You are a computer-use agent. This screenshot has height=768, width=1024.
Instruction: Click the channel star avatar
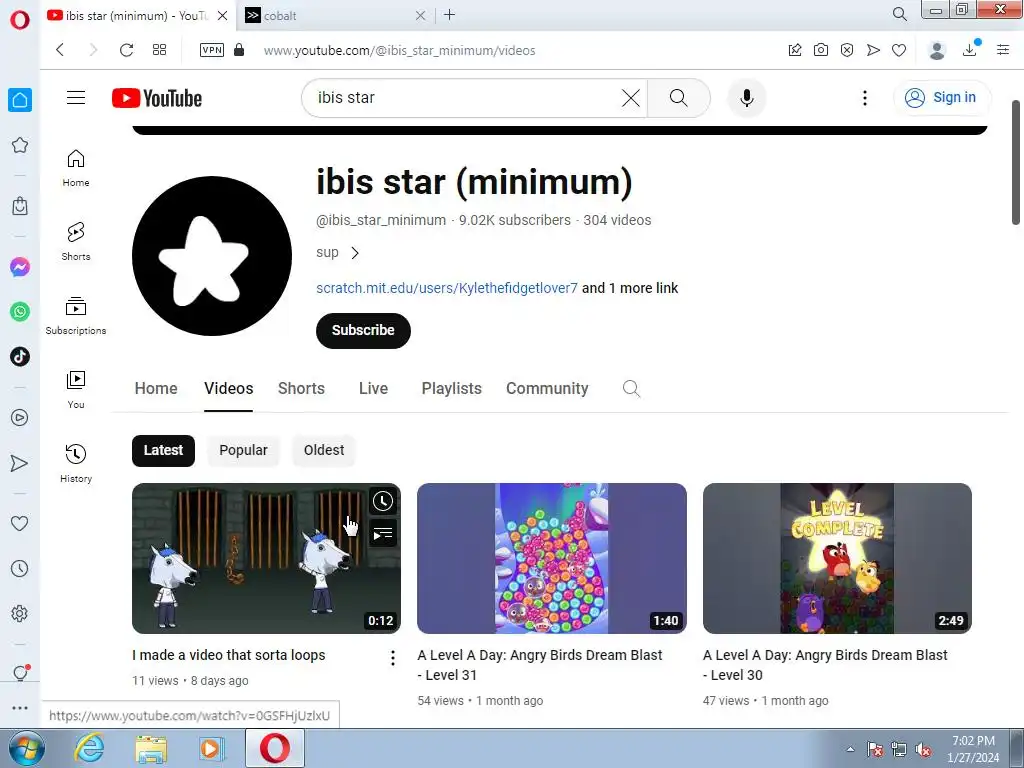[x=212, y=256]
